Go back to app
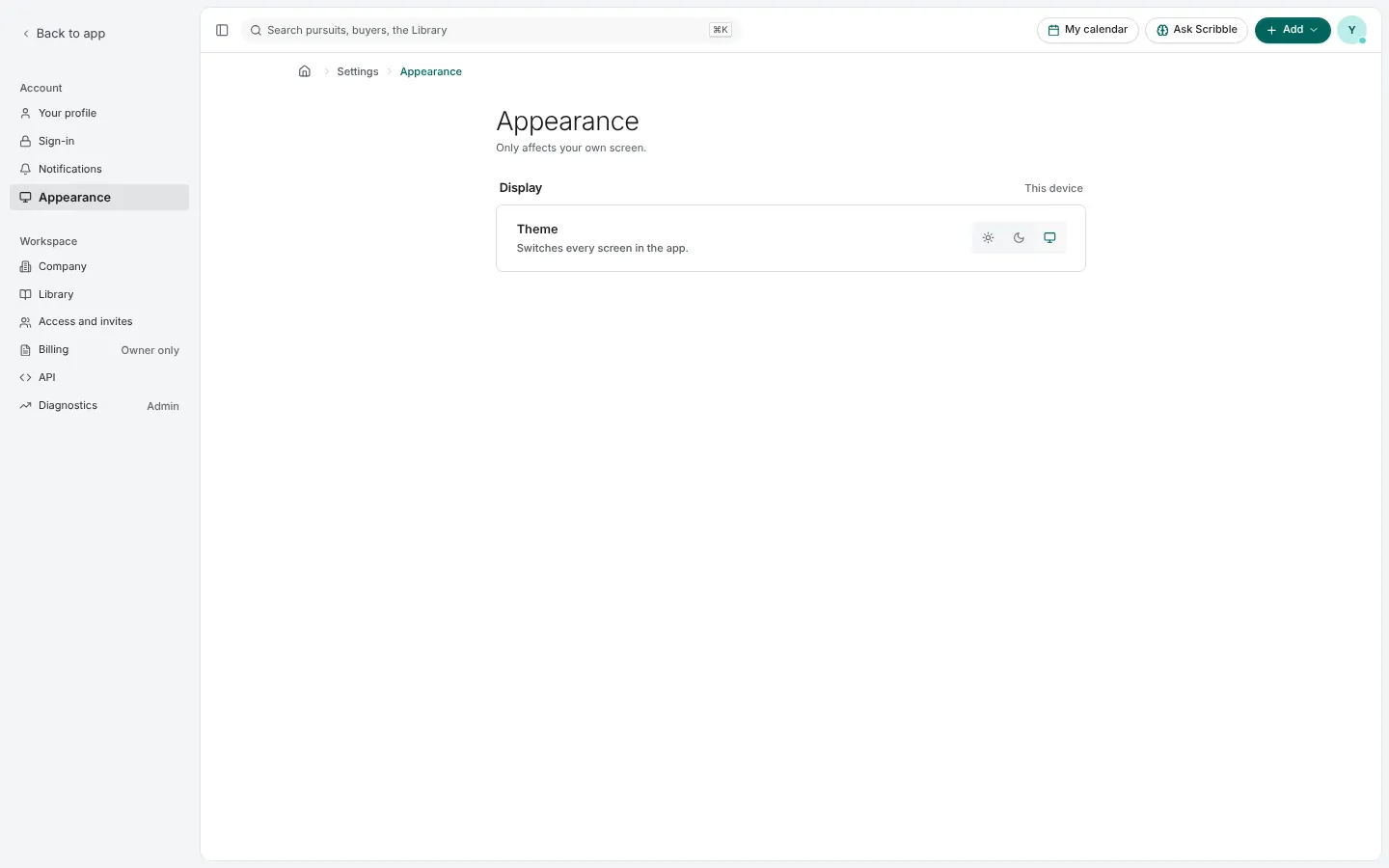Viewport: 1389px width, 868px height. pos(64,34)
